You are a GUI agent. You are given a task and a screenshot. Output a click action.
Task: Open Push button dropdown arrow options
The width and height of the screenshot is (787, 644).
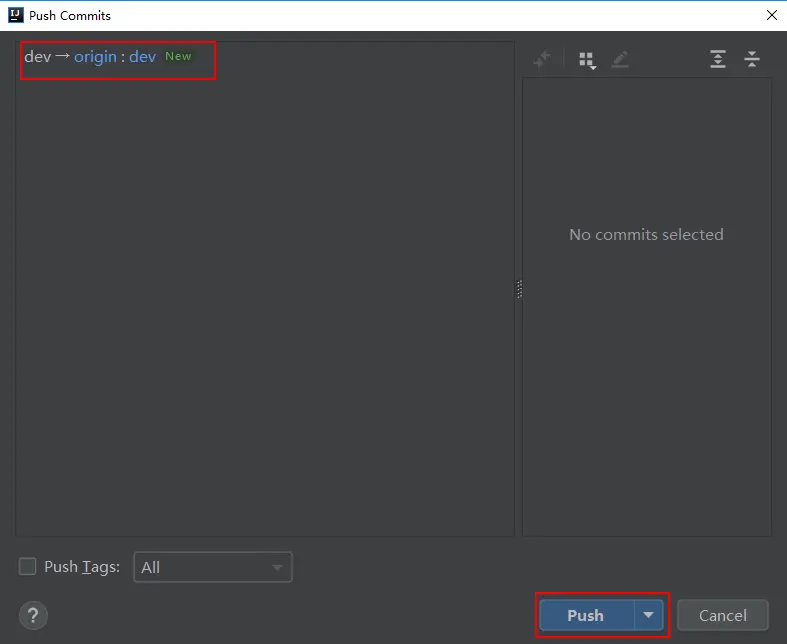click(x=648, y=615)
